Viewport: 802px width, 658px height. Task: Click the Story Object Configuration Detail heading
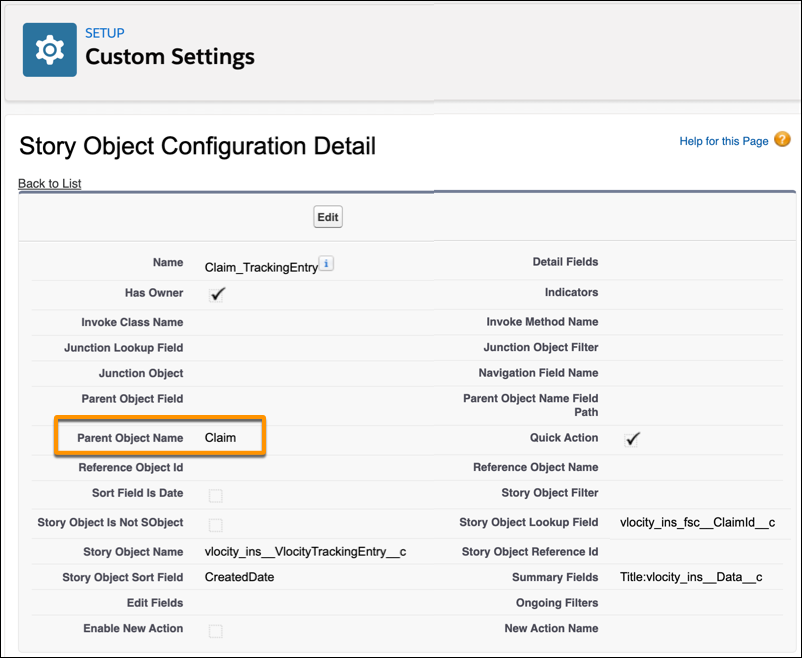pyautogui.click(x=197, y=146)
